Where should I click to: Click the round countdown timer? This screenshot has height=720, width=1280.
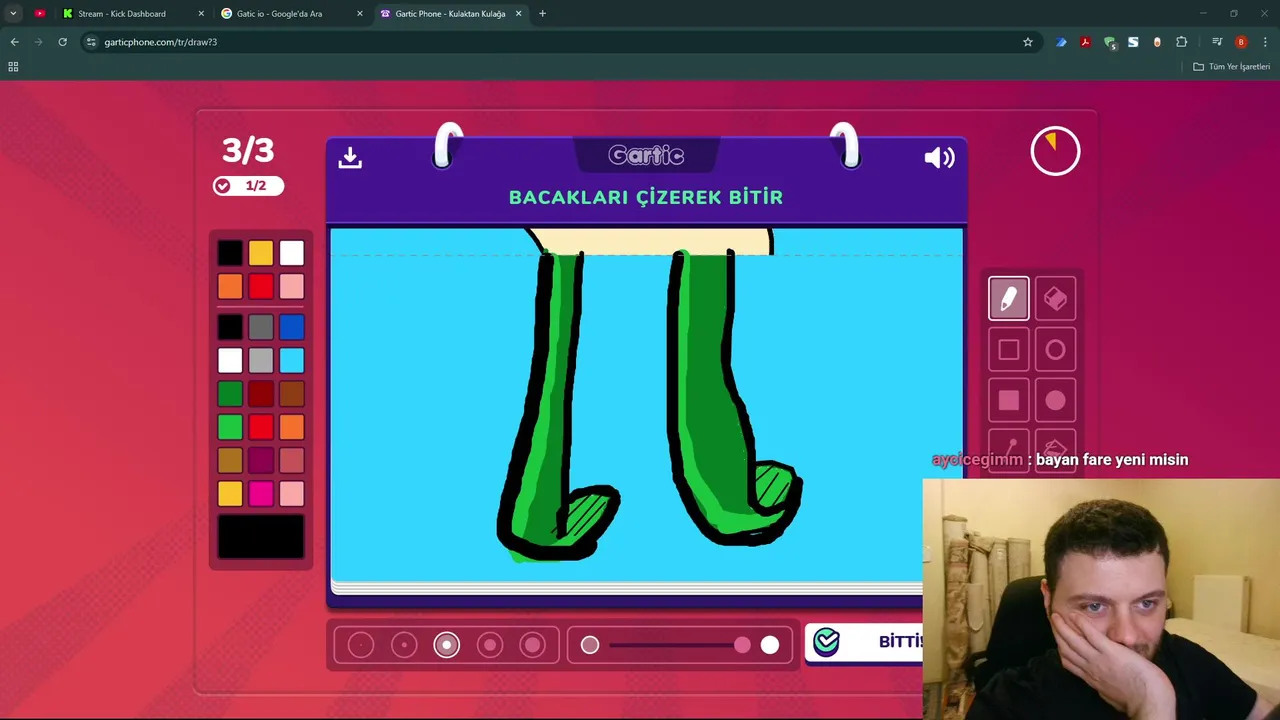1055,151
